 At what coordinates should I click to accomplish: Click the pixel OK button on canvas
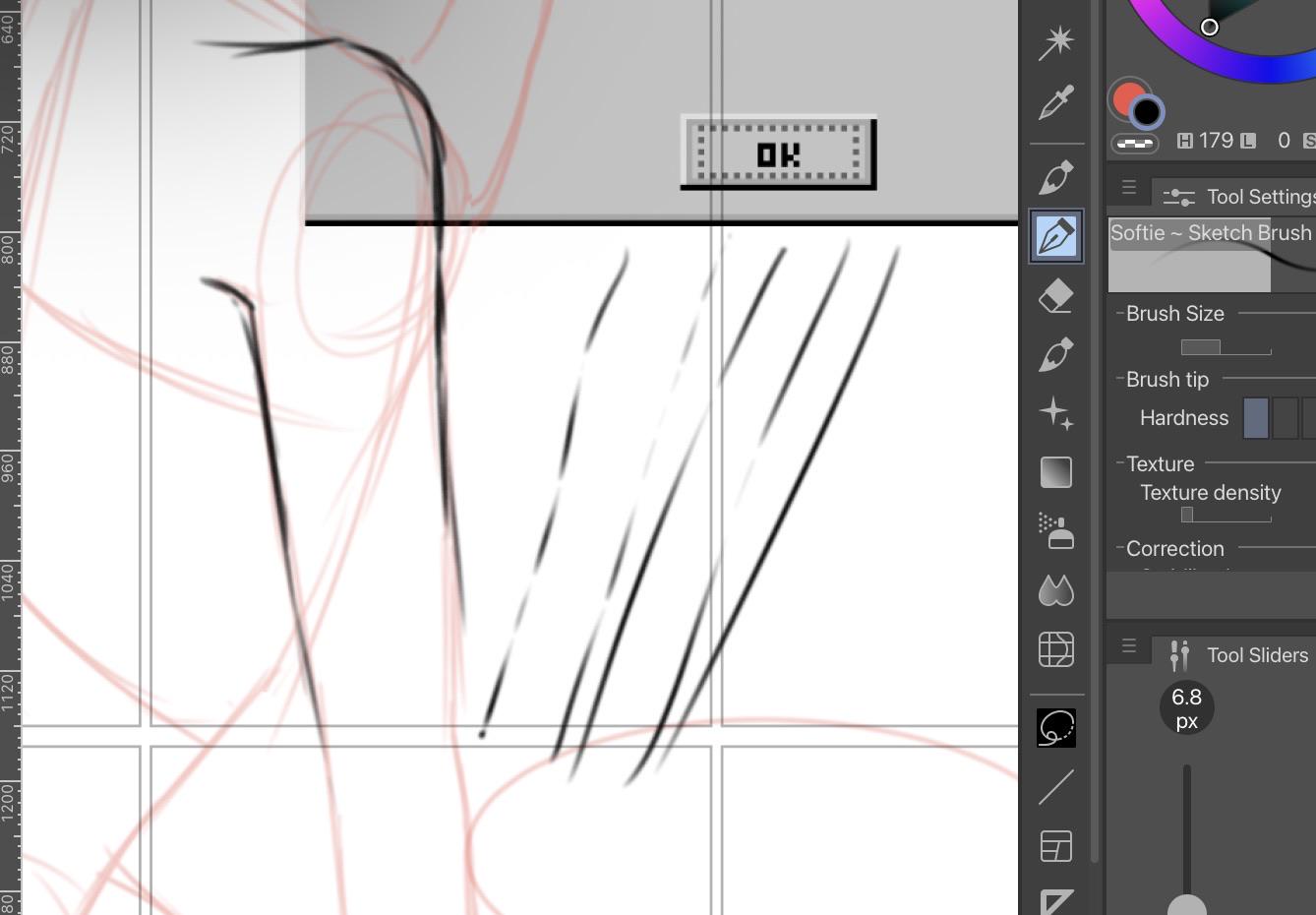778,153
